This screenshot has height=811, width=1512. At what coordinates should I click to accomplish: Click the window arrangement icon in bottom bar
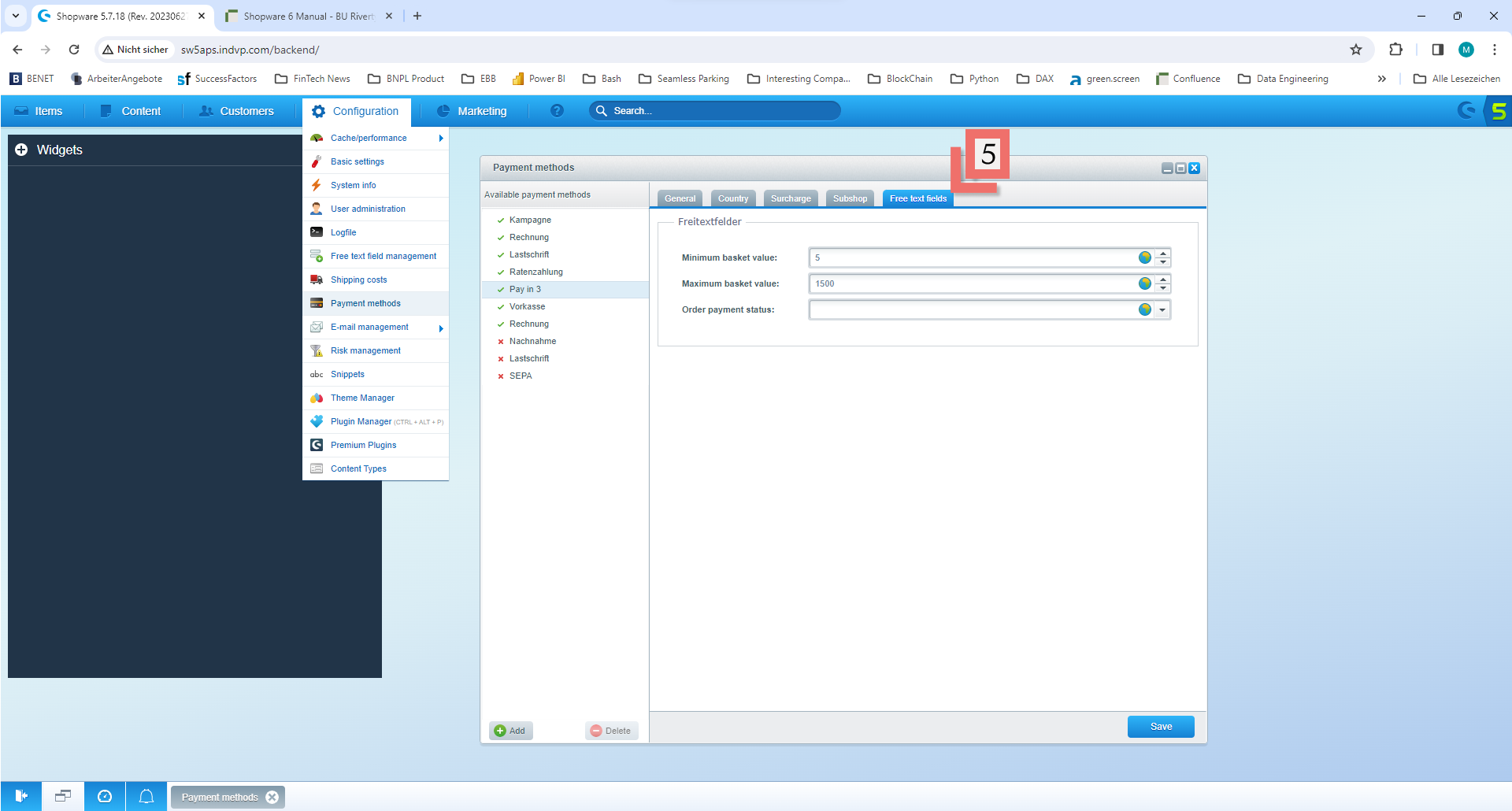coord(63,797)
